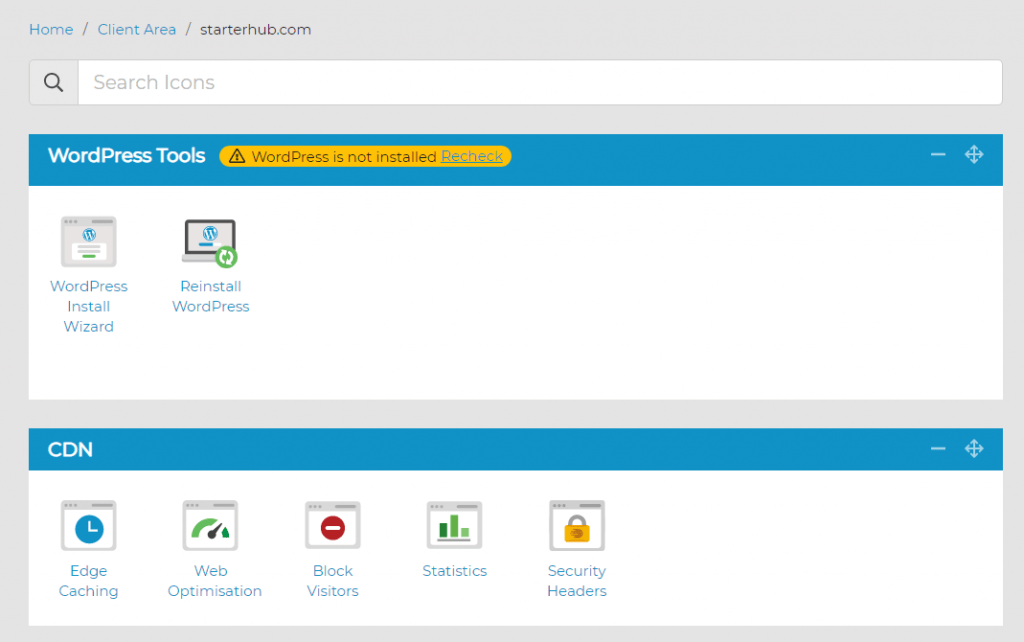This screenshot has height=642, width=1024.
Task: Click the starterhub.com breadcrumb text
Action: pyautogui.click(x=255, y=29)
